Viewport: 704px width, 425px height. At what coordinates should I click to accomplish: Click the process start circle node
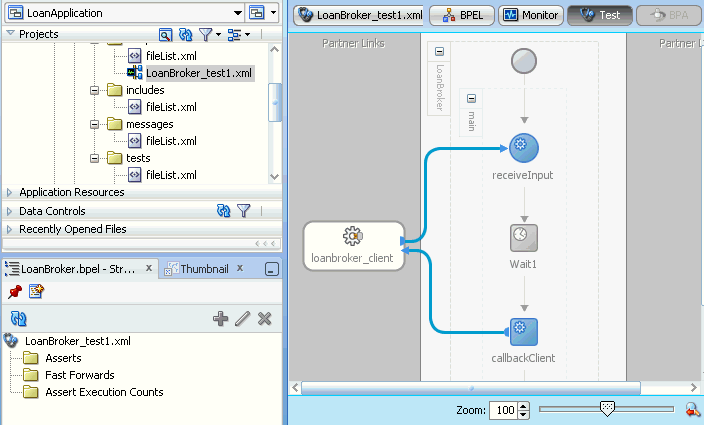tap(524, 61)
